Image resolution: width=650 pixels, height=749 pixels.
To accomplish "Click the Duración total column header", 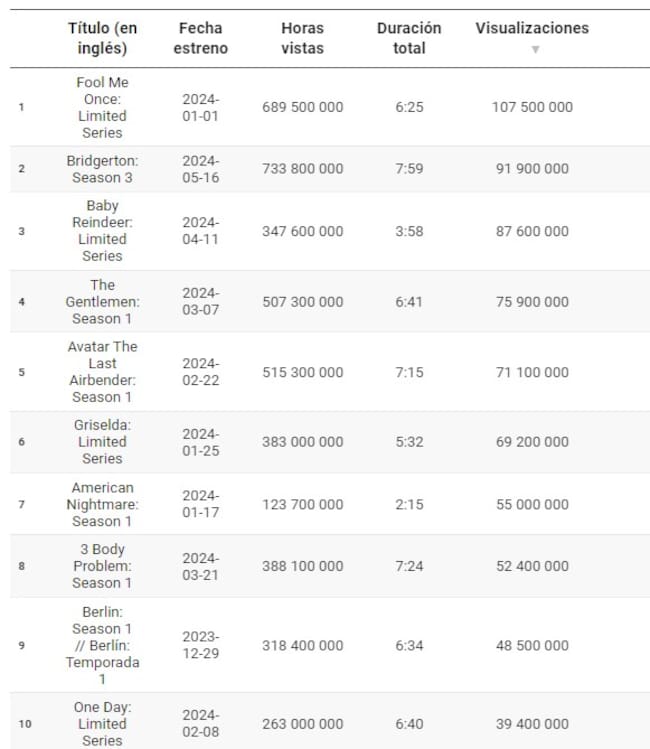I will [x=409, y=38].
